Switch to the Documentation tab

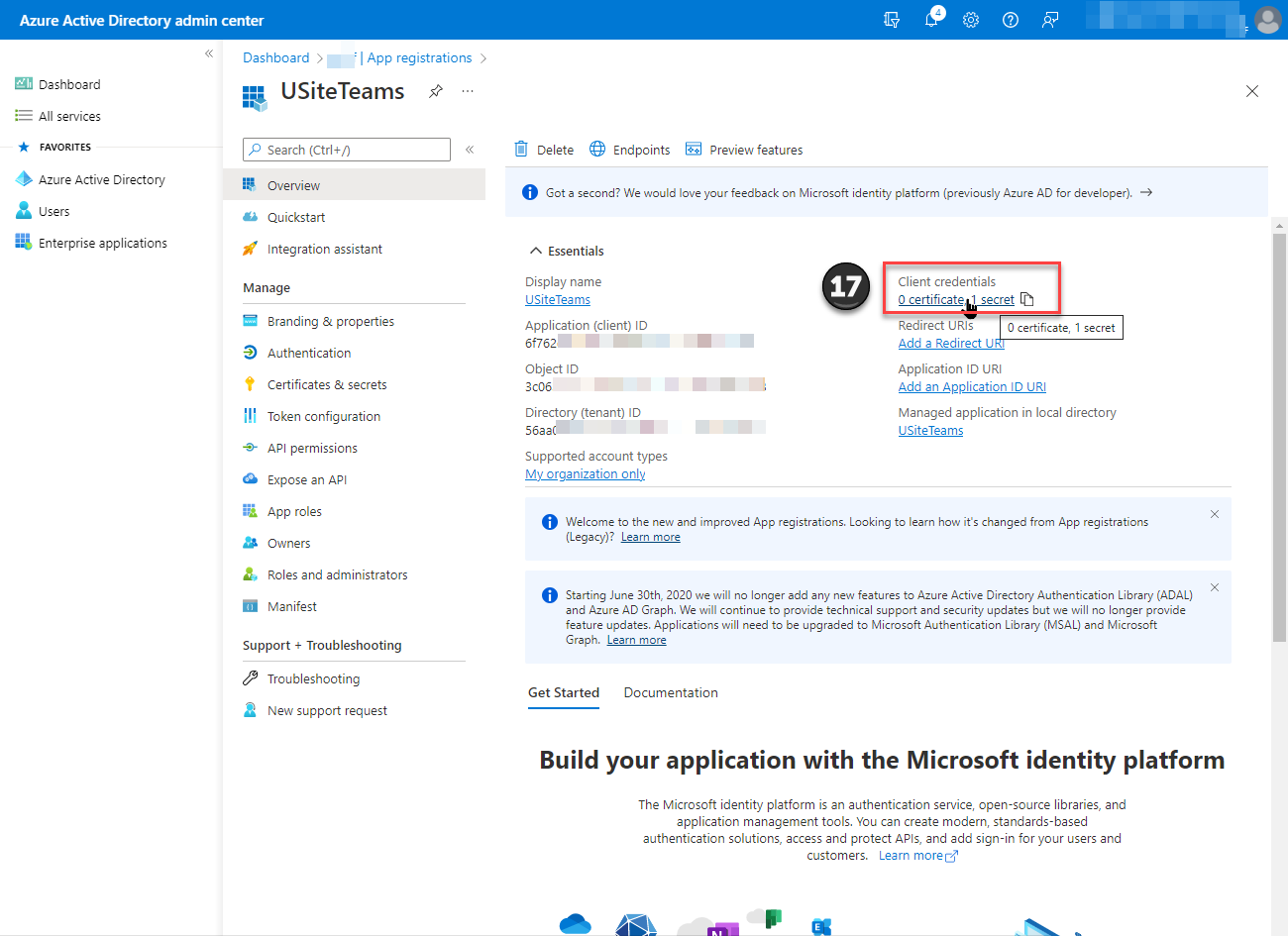pos(671,692)
